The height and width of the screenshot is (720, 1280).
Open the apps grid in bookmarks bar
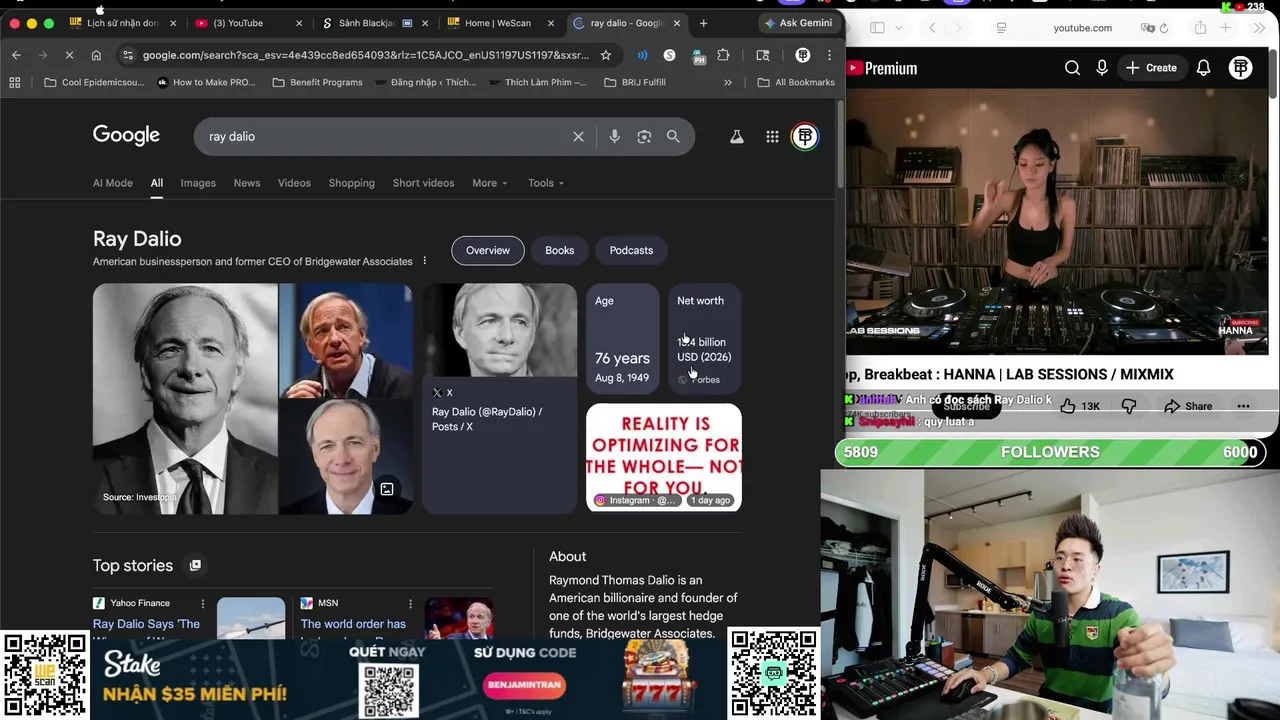(x=14, y=82)
